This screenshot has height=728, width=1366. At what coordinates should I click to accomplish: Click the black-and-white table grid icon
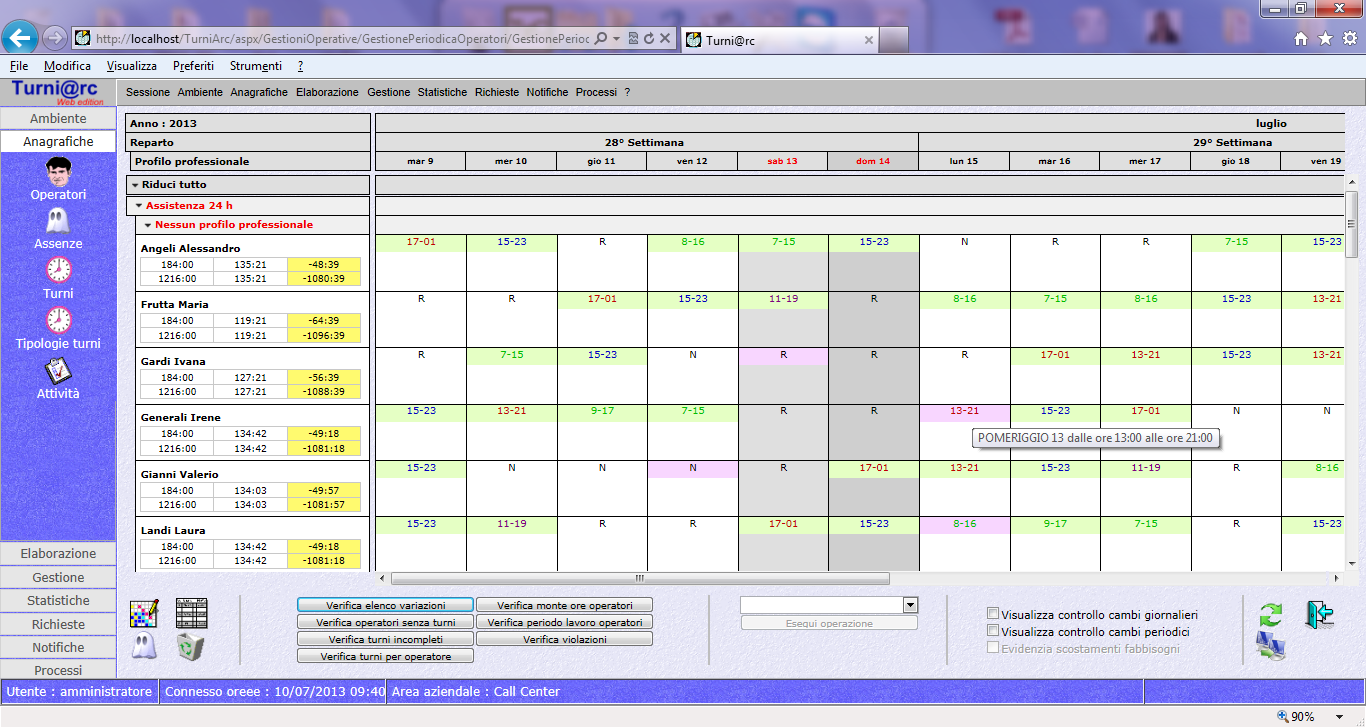click(191, 613)
